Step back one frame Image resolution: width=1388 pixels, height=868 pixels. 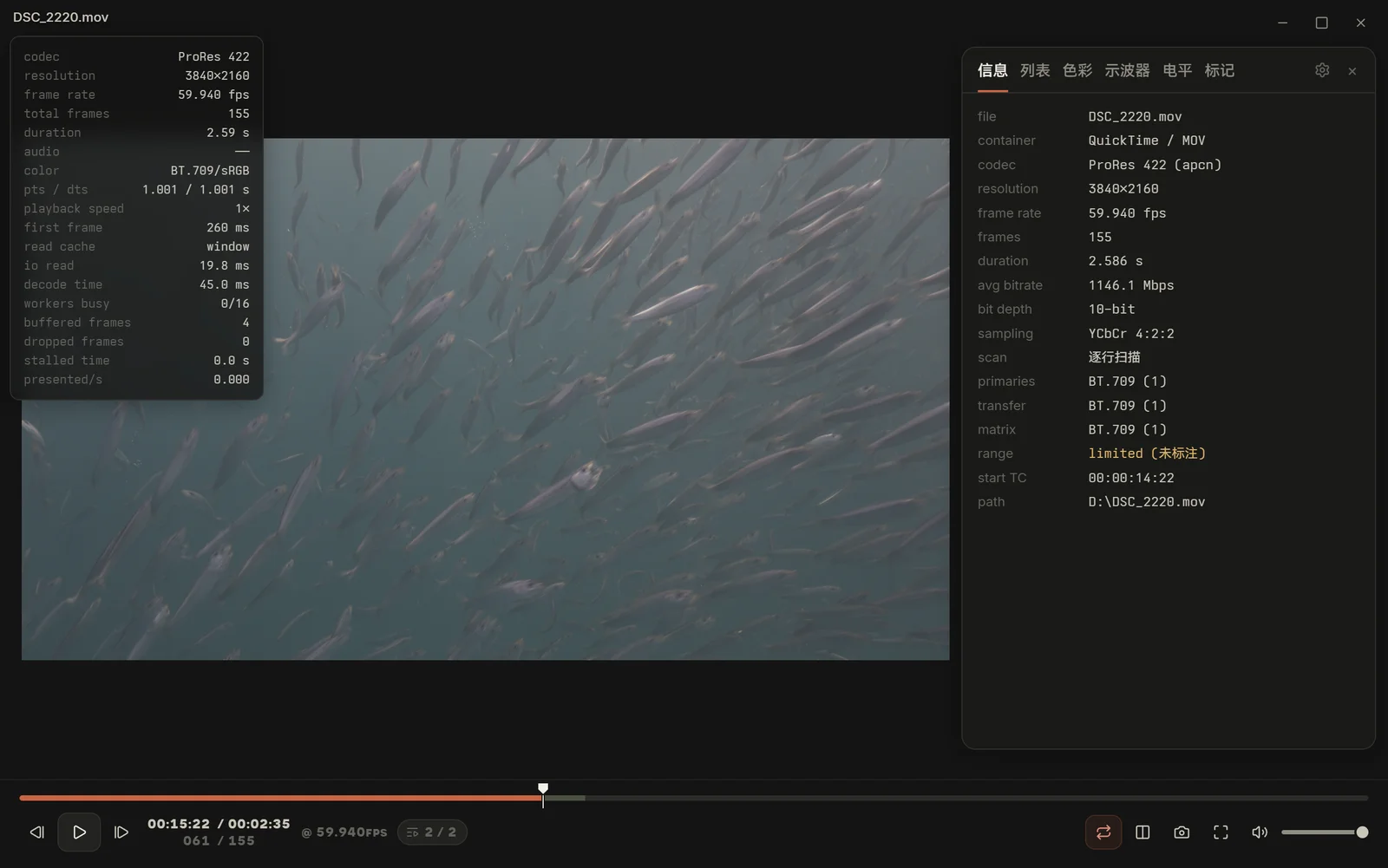[x=36, y=832]
